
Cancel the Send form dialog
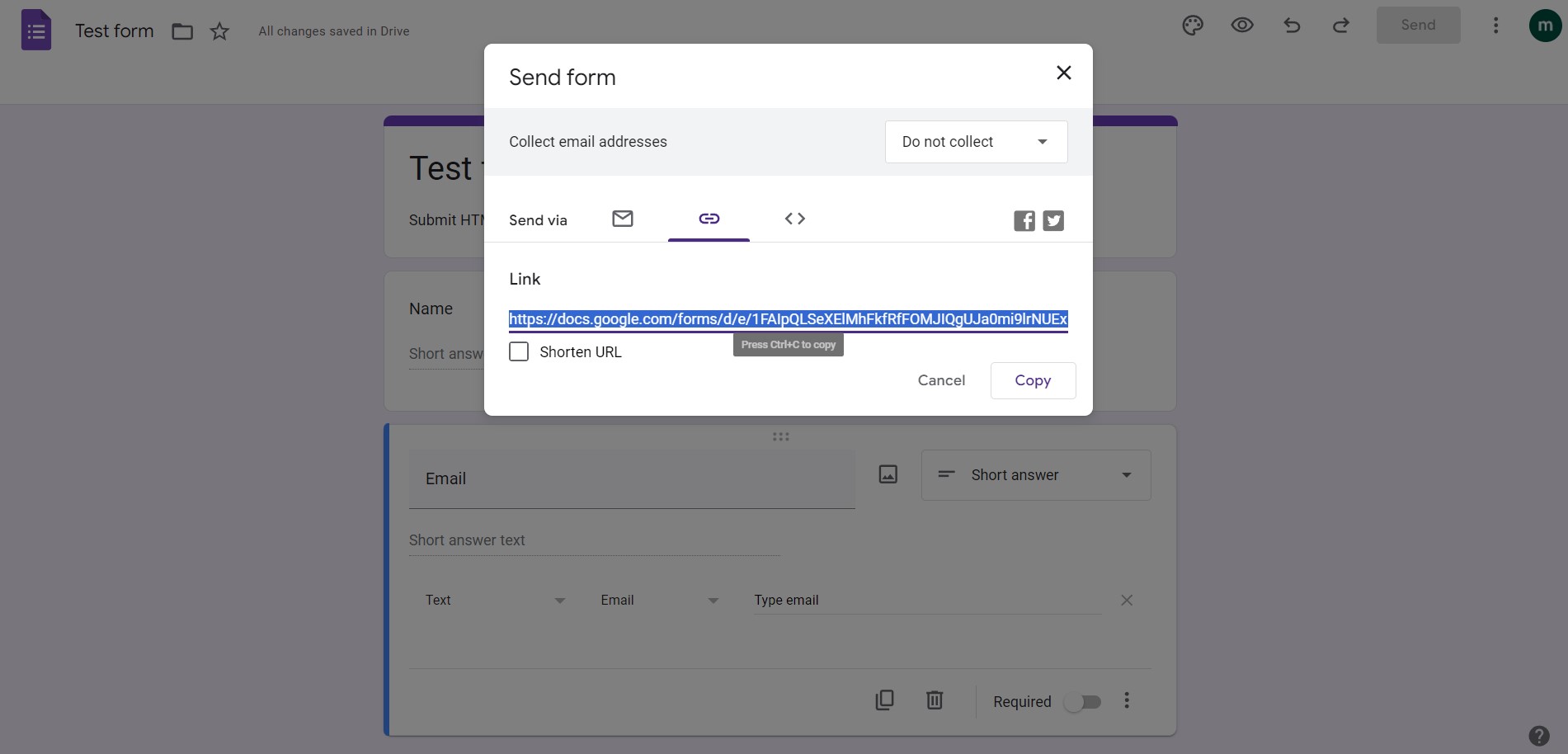click(x=941, y=380)
